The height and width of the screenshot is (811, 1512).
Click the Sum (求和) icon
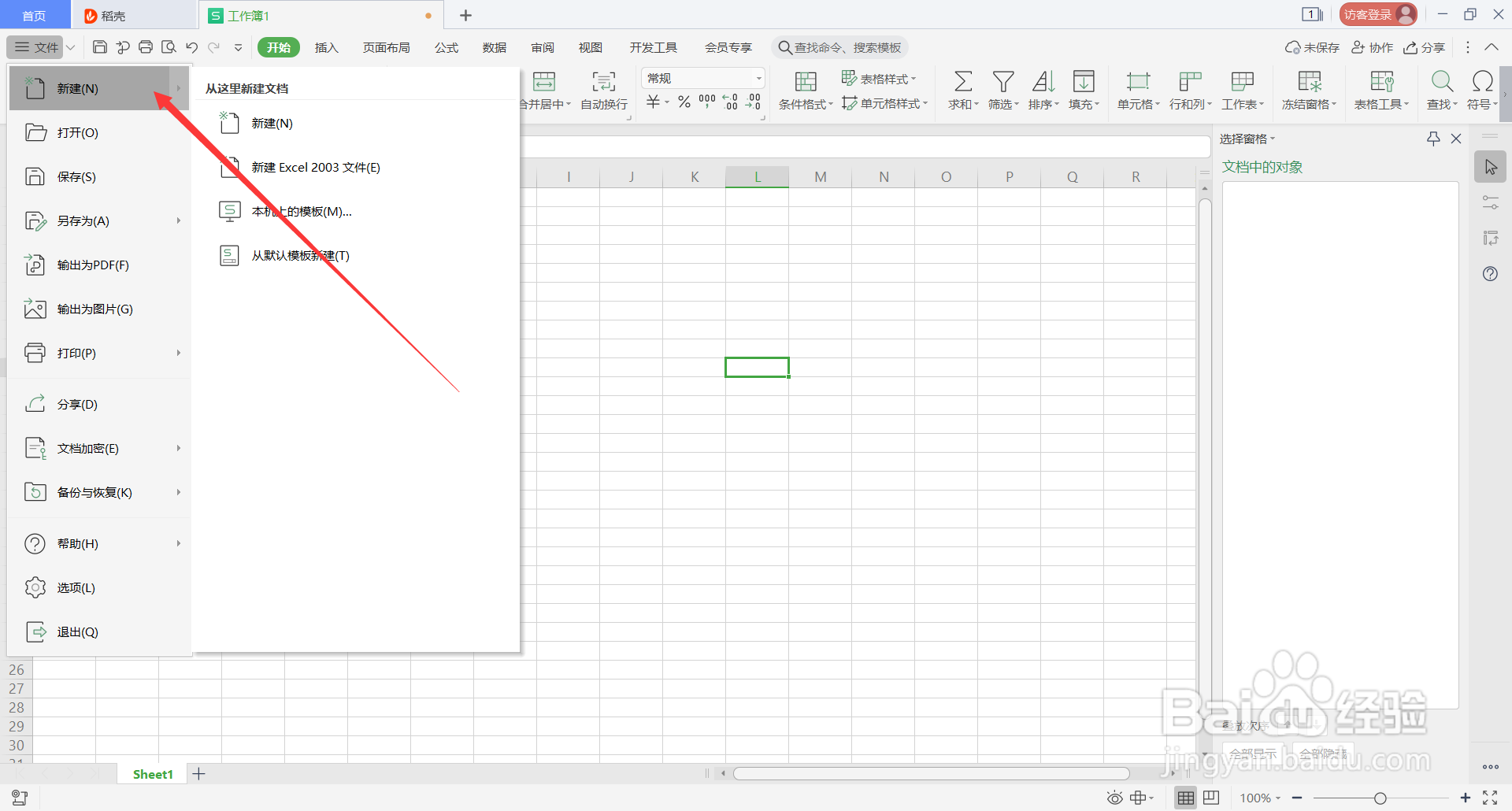[x=963, y=81]
